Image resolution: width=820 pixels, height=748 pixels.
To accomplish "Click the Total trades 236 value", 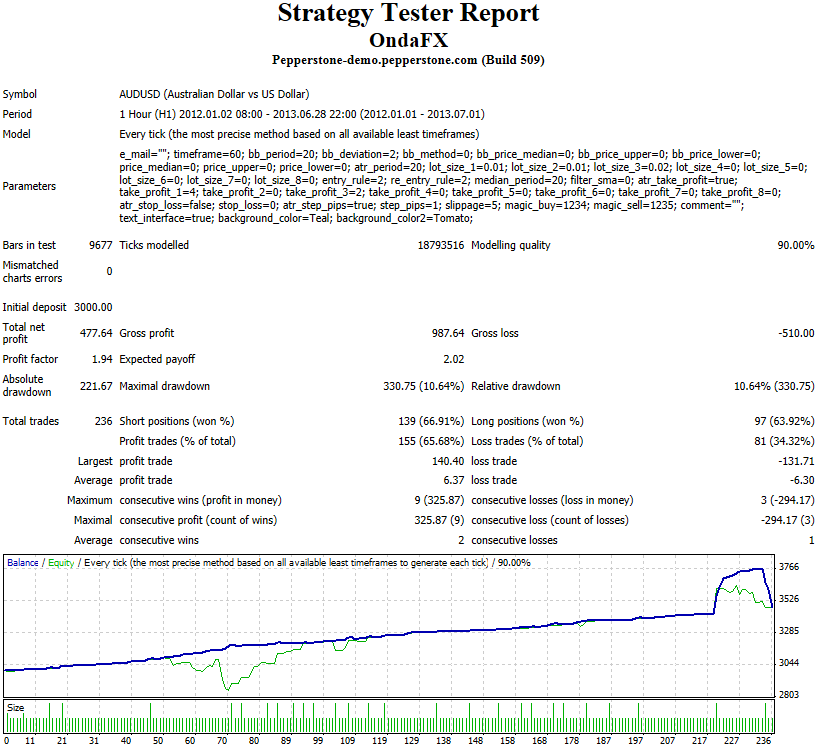I will 103,422.
